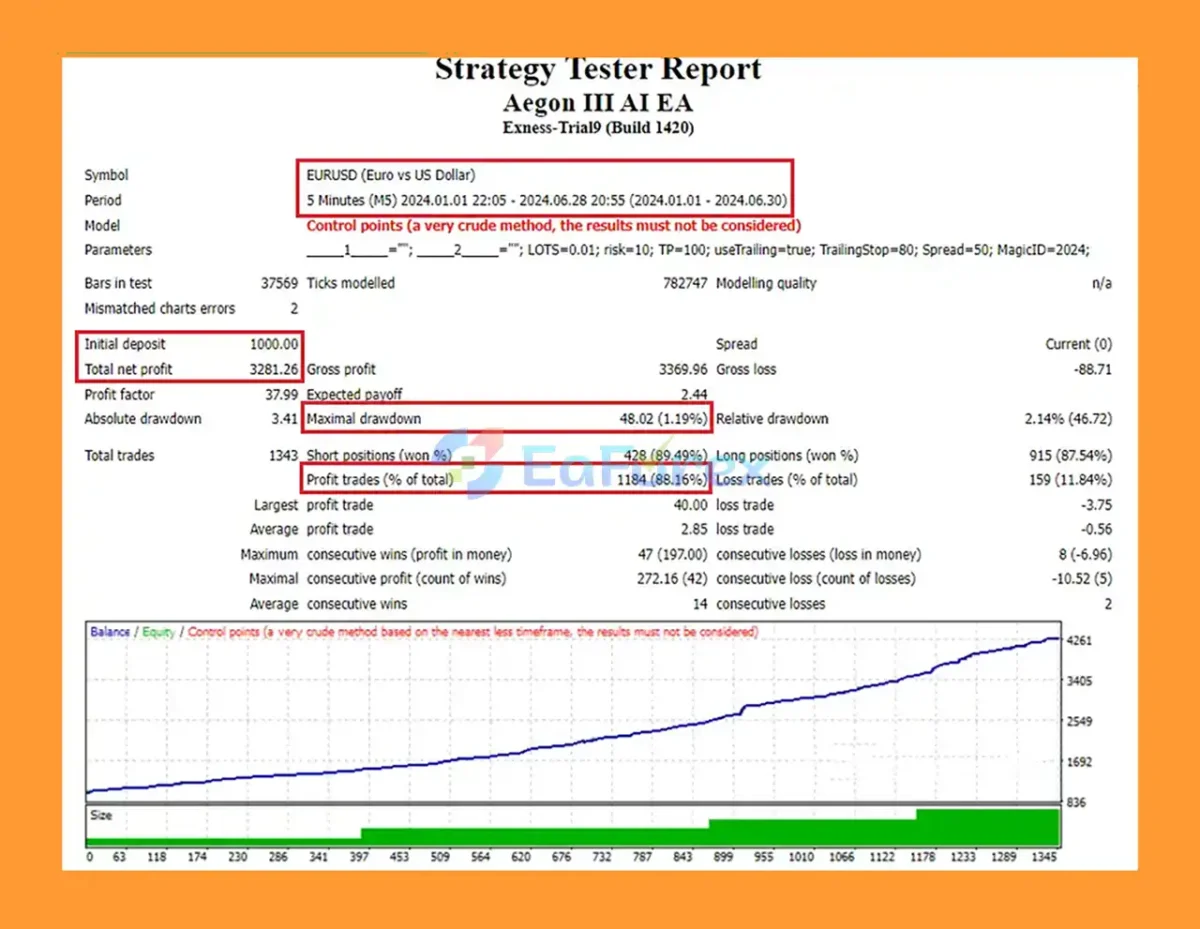The image size is (1200, 929).
Task: Select average profit trade value '2.85'
Action: (x=695, y=529)
